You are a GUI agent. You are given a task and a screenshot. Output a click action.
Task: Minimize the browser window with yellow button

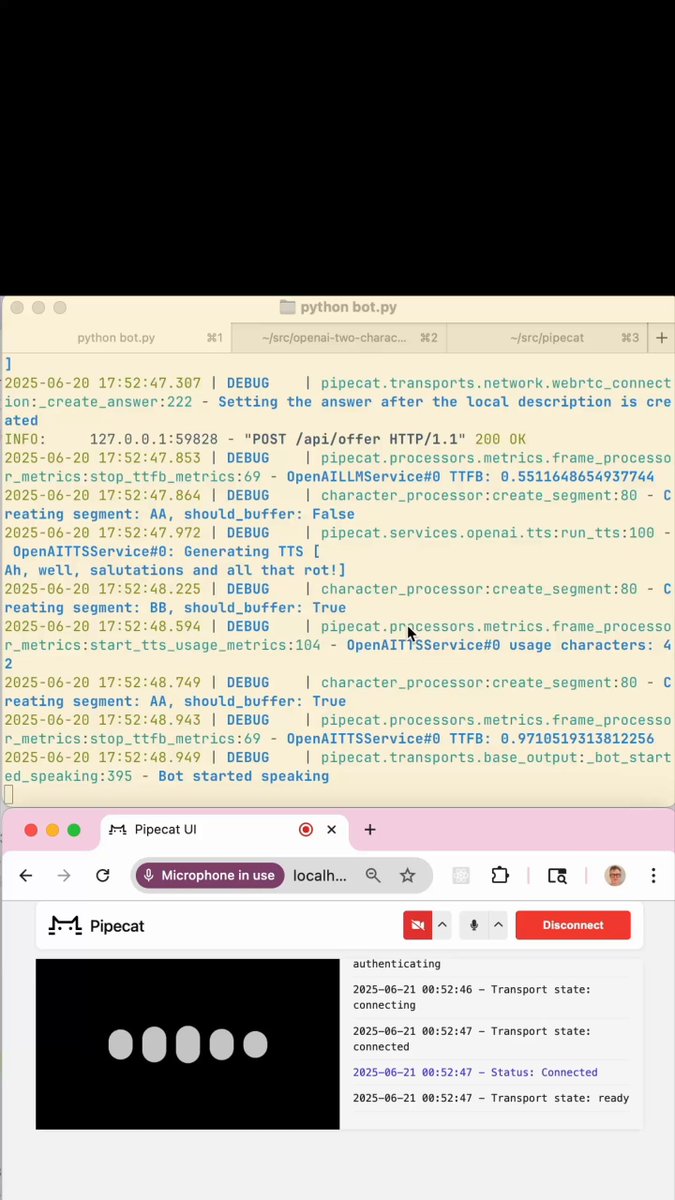[52, 830]
